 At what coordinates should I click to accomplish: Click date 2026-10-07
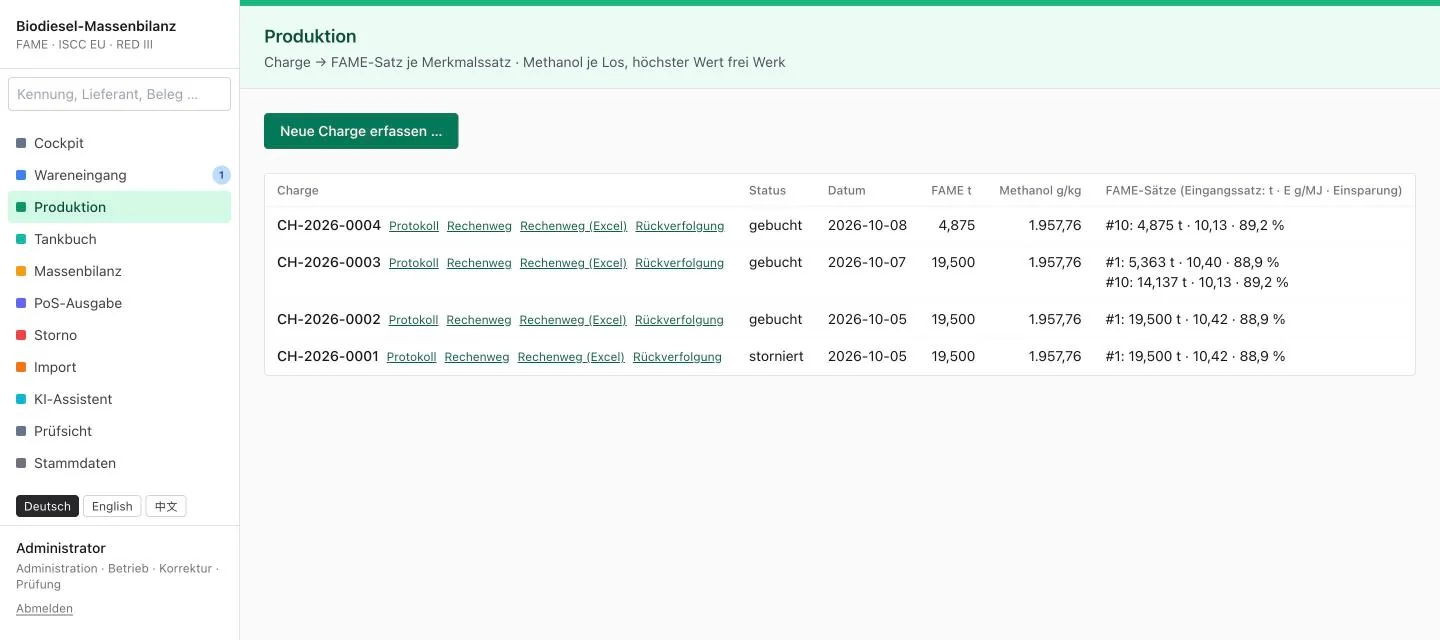[867, 262]
